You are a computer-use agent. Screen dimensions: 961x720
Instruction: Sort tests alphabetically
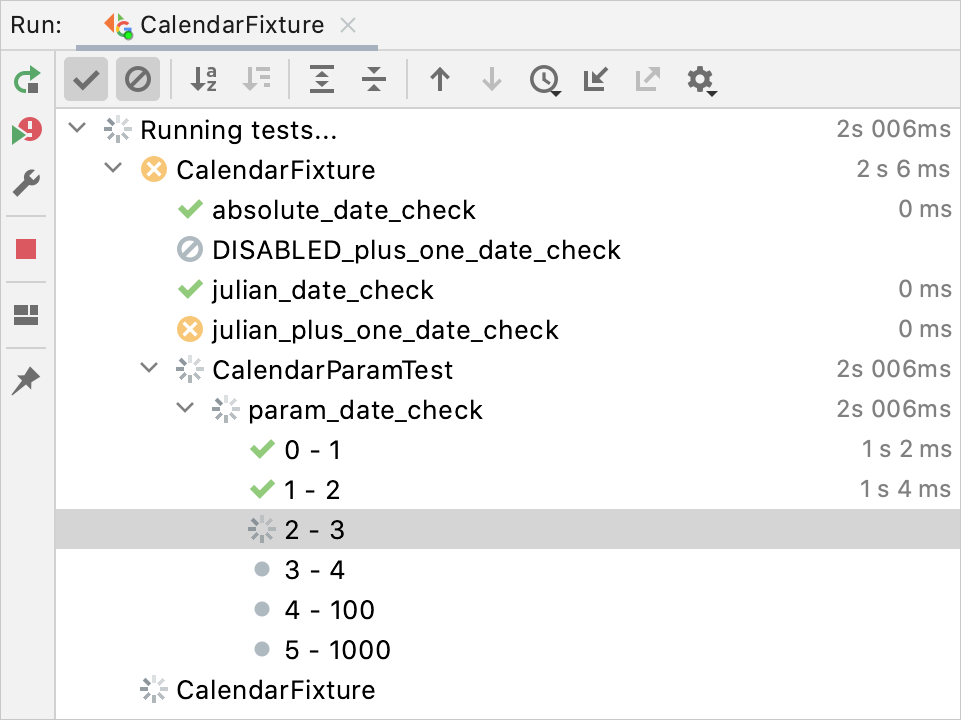coord(203,79)
